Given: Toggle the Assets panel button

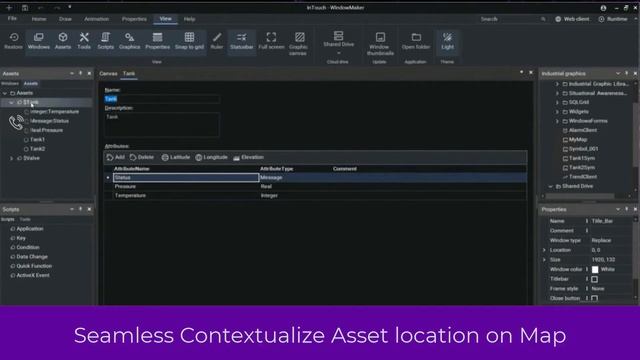Looking at the screenshot, I should [x=63, y=41].
